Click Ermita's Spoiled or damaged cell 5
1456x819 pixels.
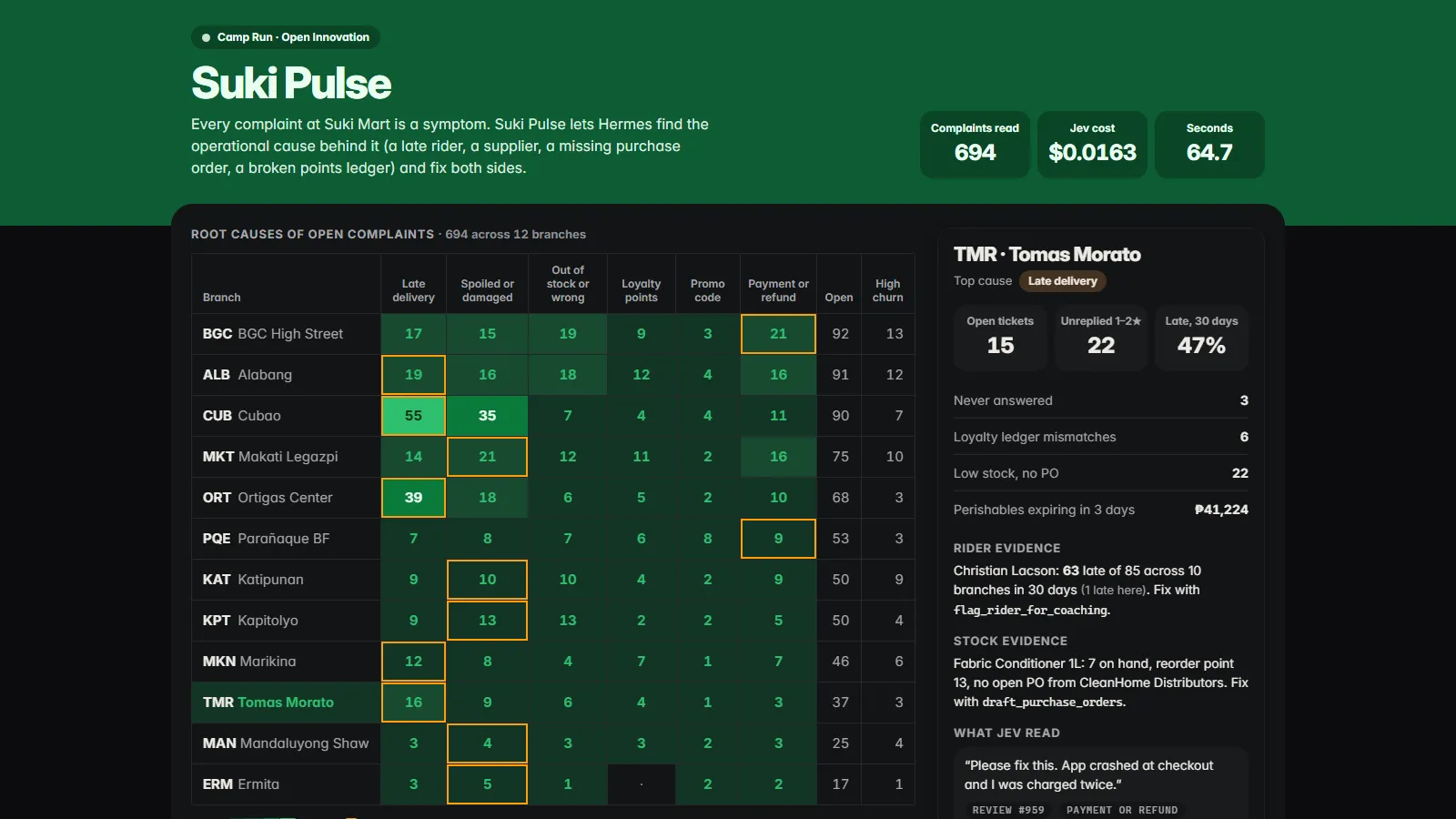tap(487, 784)
